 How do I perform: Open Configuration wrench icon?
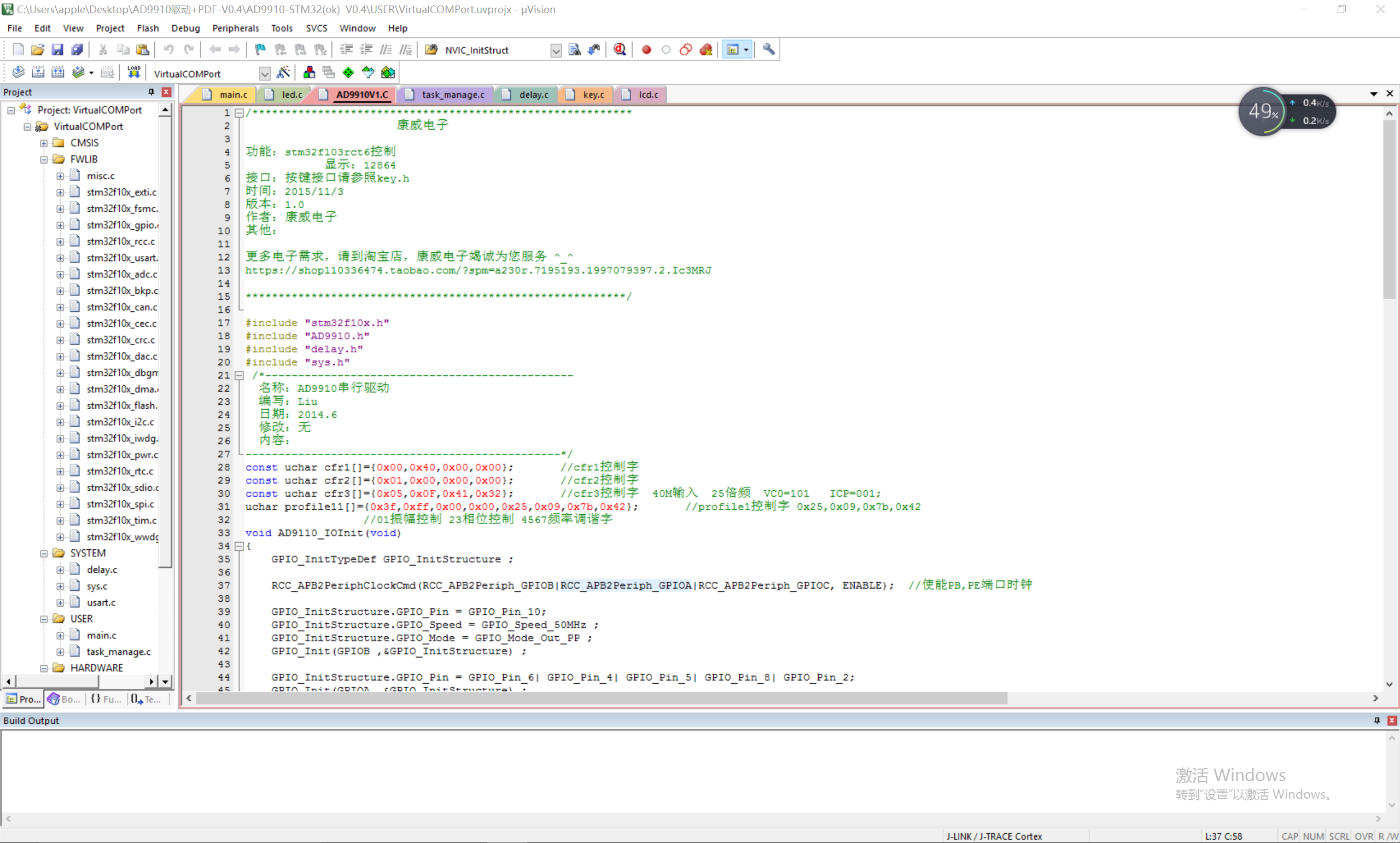769,50
